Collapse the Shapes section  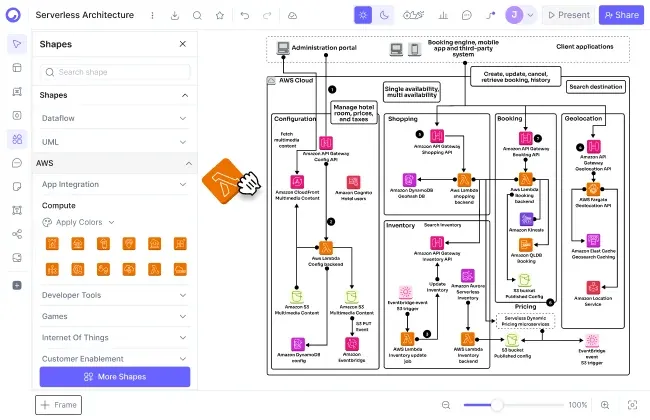185,95
